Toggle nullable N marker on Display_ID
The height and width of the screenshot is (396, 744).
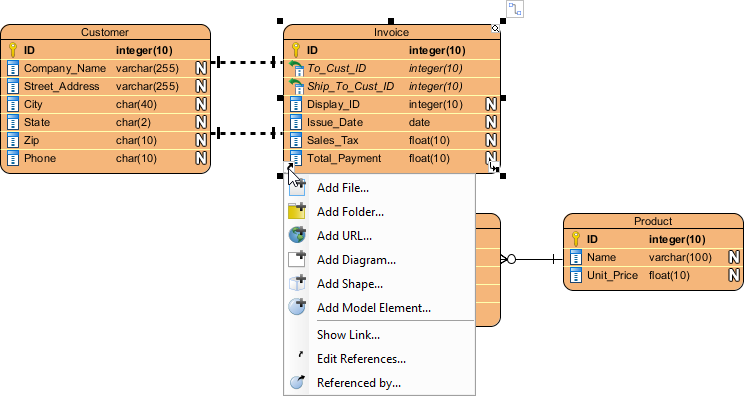coord(491,104)
